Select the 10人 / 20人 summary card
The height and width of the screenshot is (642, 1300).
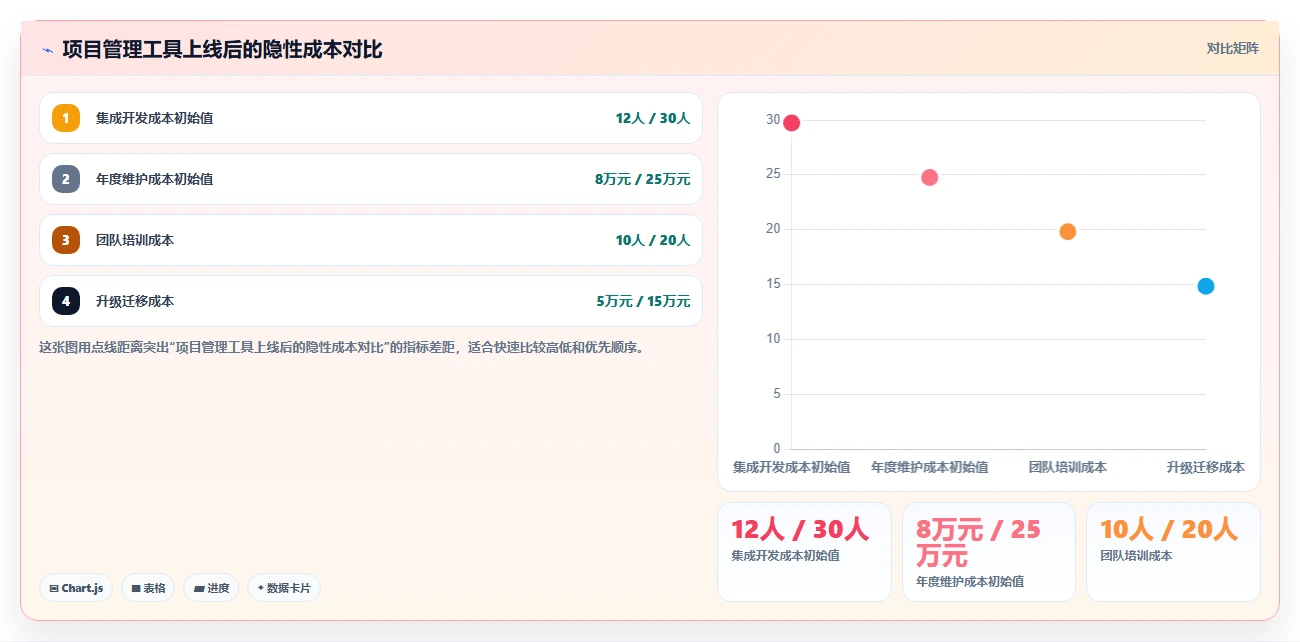(x=1173, y=552)
